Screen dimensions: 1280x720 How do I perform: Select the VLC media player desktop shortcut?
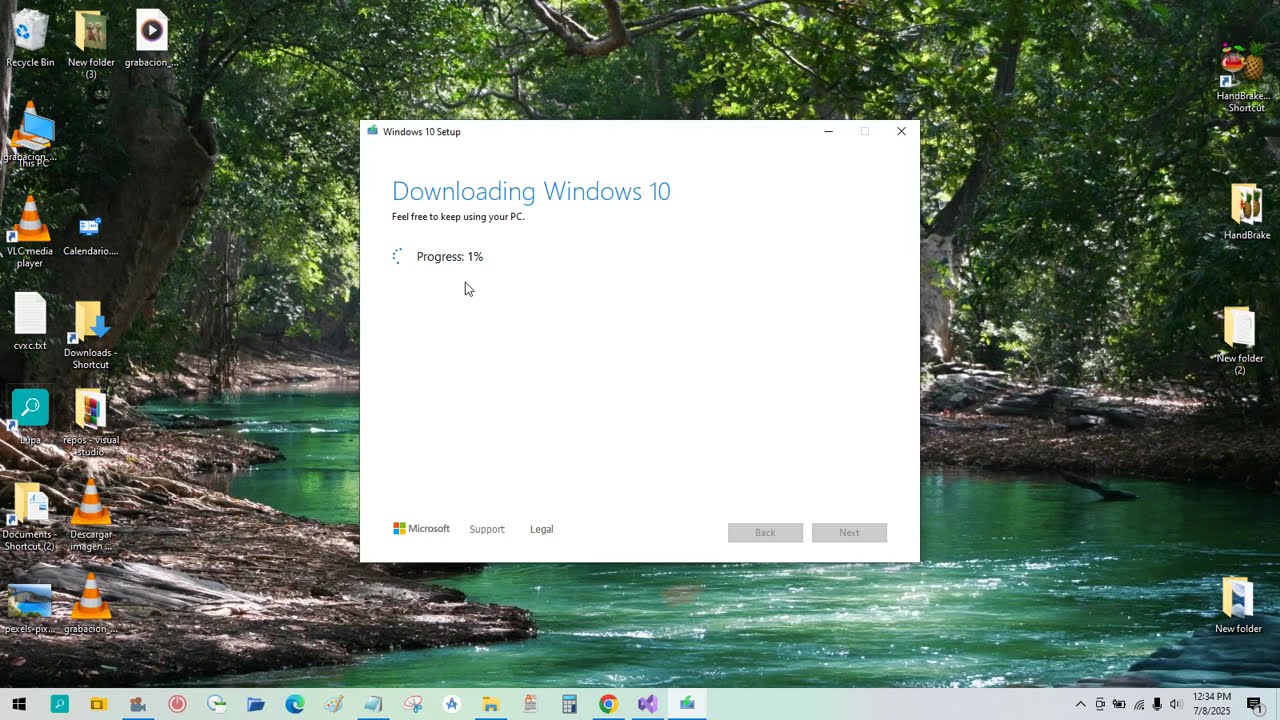pyautogui.click(x=30, y=232)
